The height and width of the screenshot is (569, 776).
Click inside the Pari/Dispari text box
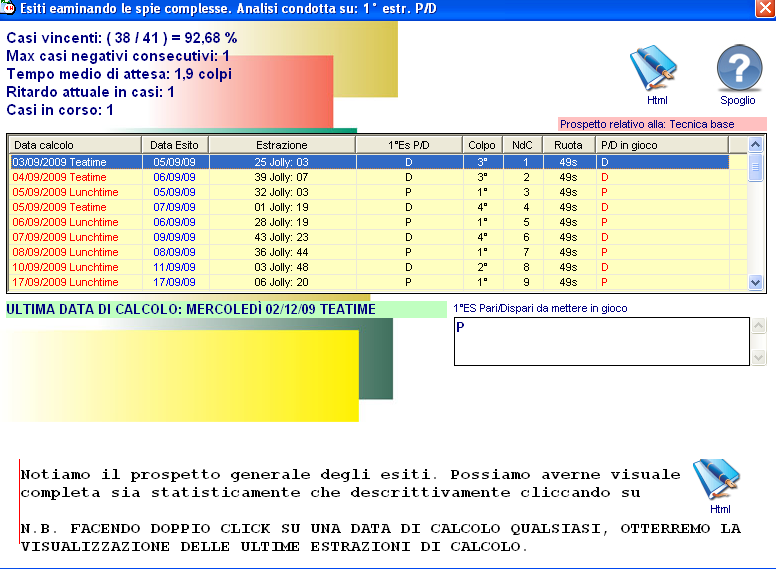point(602,341)
